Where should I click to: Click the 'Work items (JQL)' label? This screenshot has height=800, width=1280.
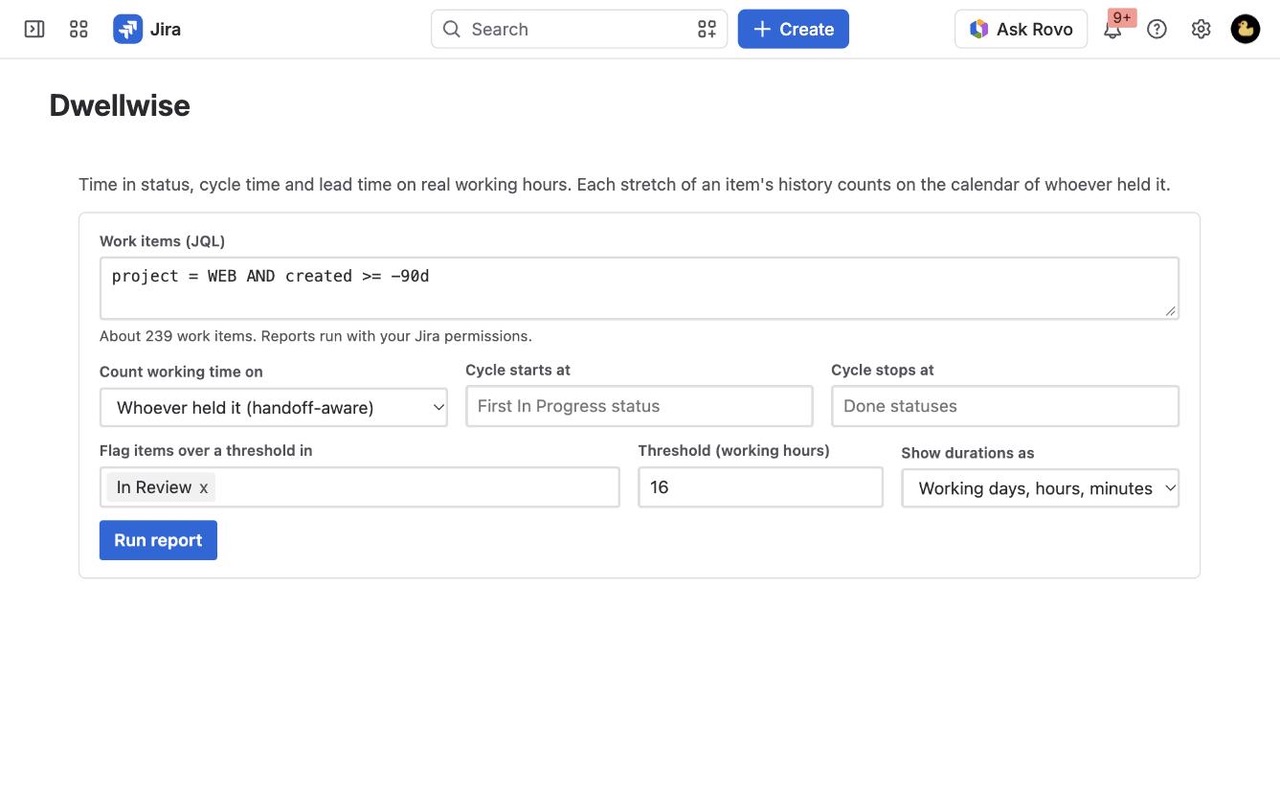[162, 241]
